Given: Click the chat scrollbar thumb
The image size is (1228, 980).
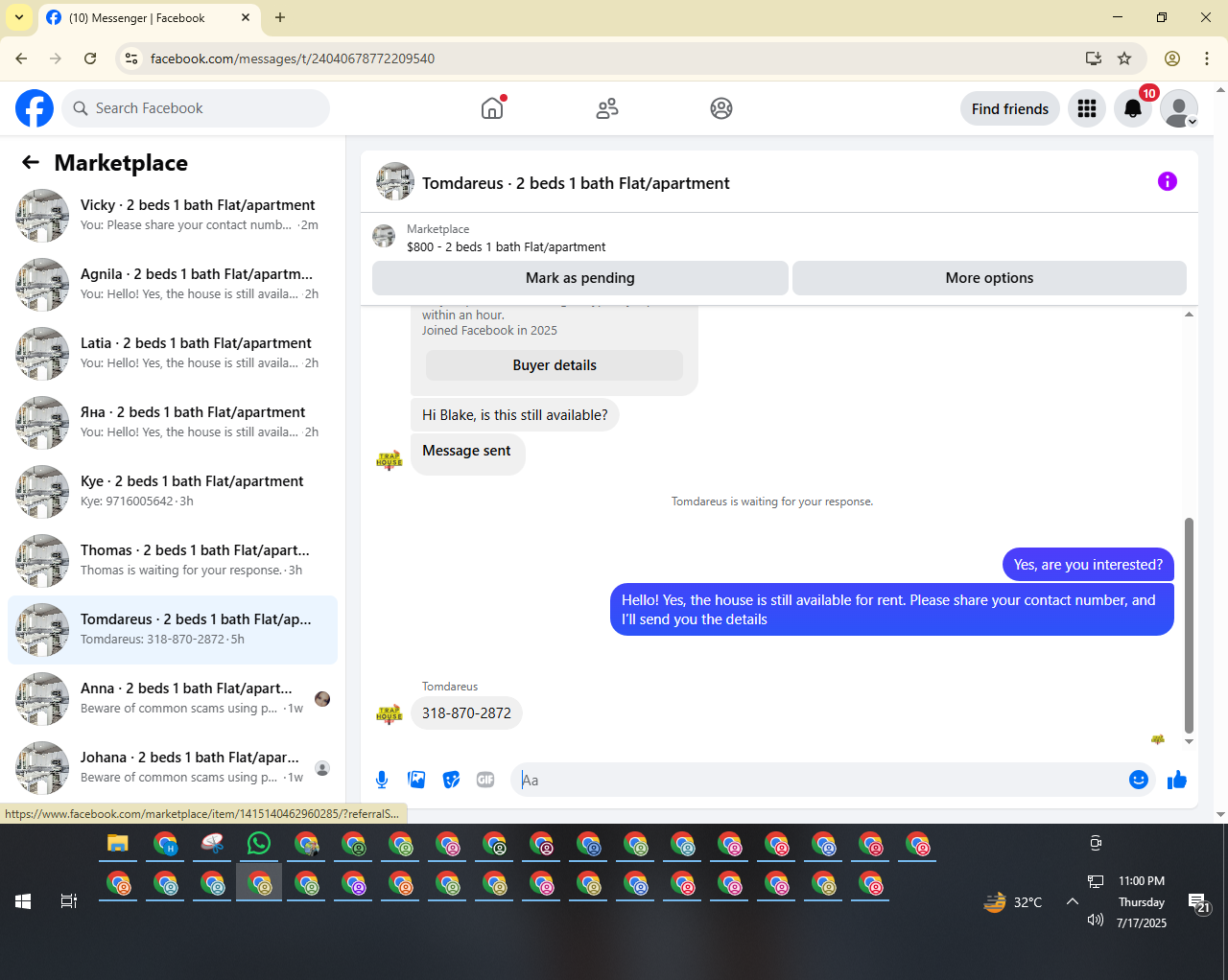Looking at the screenshot, I should 1190,625.
